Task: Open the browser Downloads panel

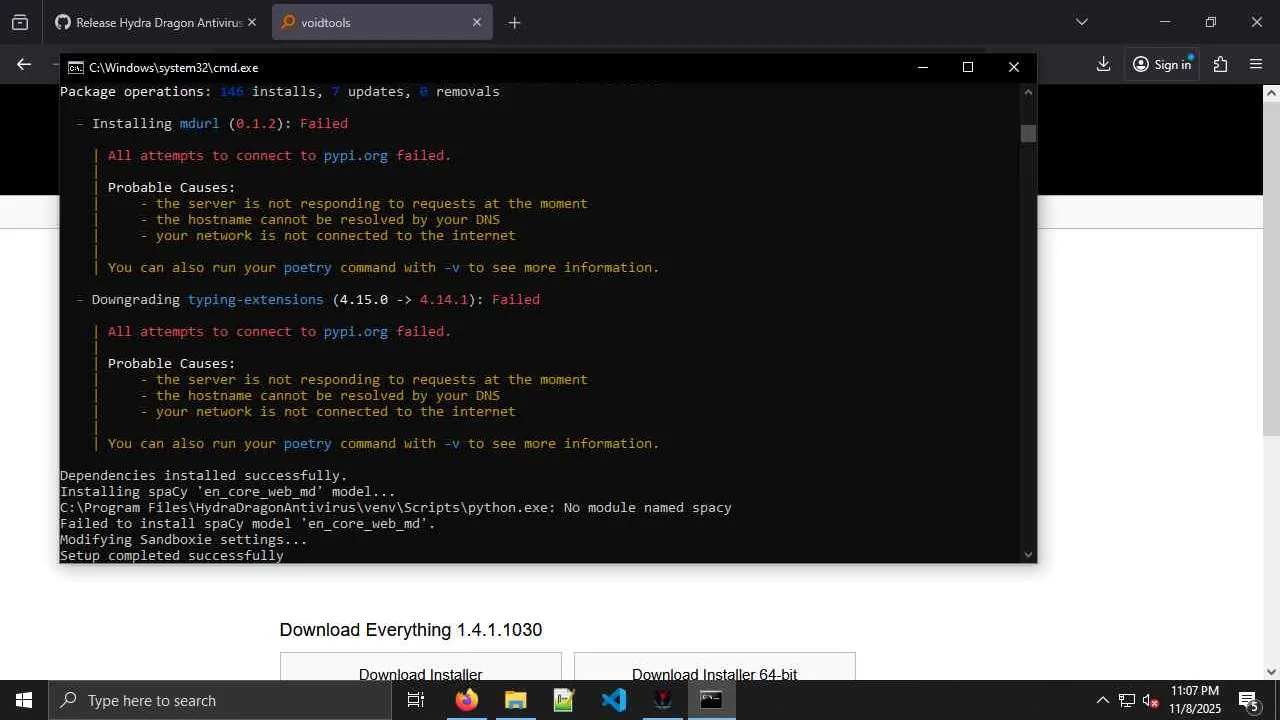Action: pos(1103,64)
